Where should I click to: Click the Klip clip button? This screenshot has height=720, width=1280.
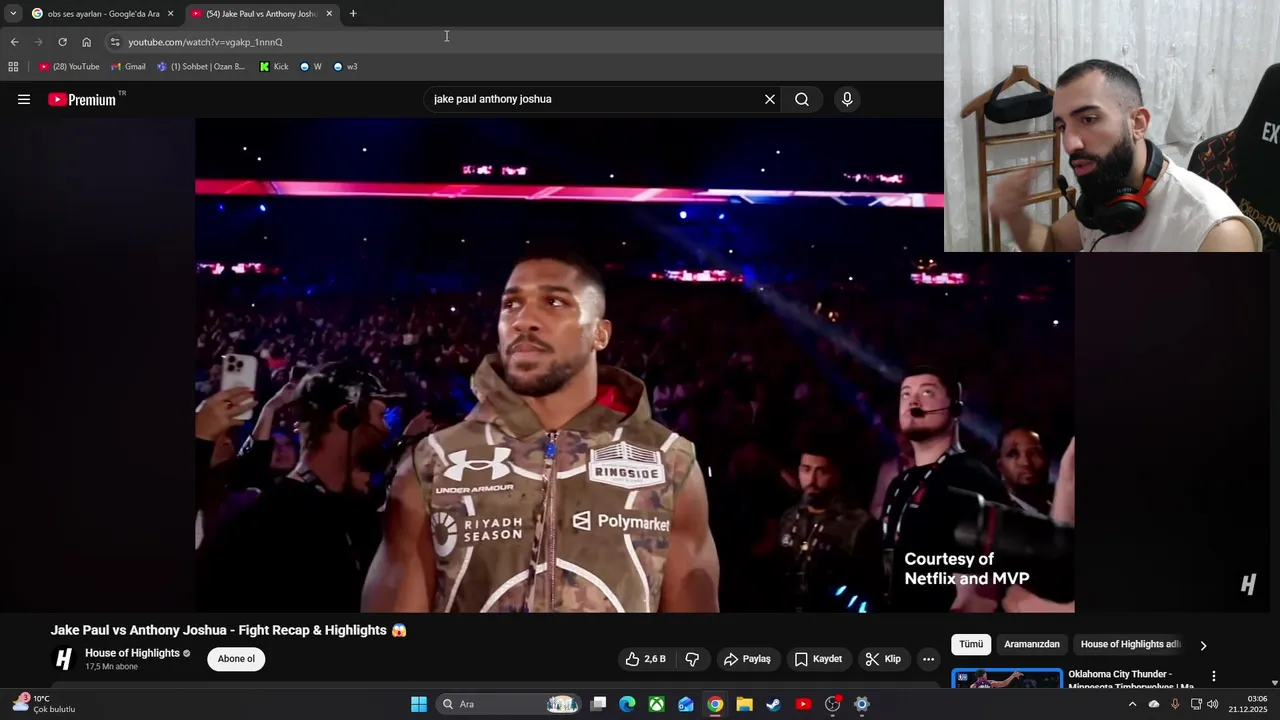(883, 659)
